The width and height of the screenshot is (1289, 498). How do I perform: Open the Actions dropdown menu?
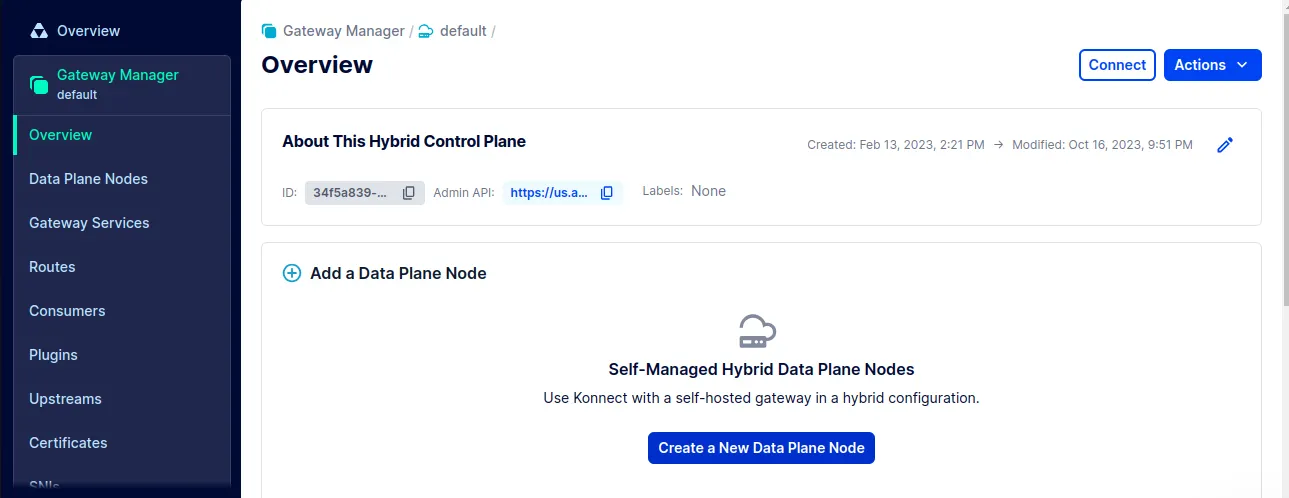pos(1212,65)
